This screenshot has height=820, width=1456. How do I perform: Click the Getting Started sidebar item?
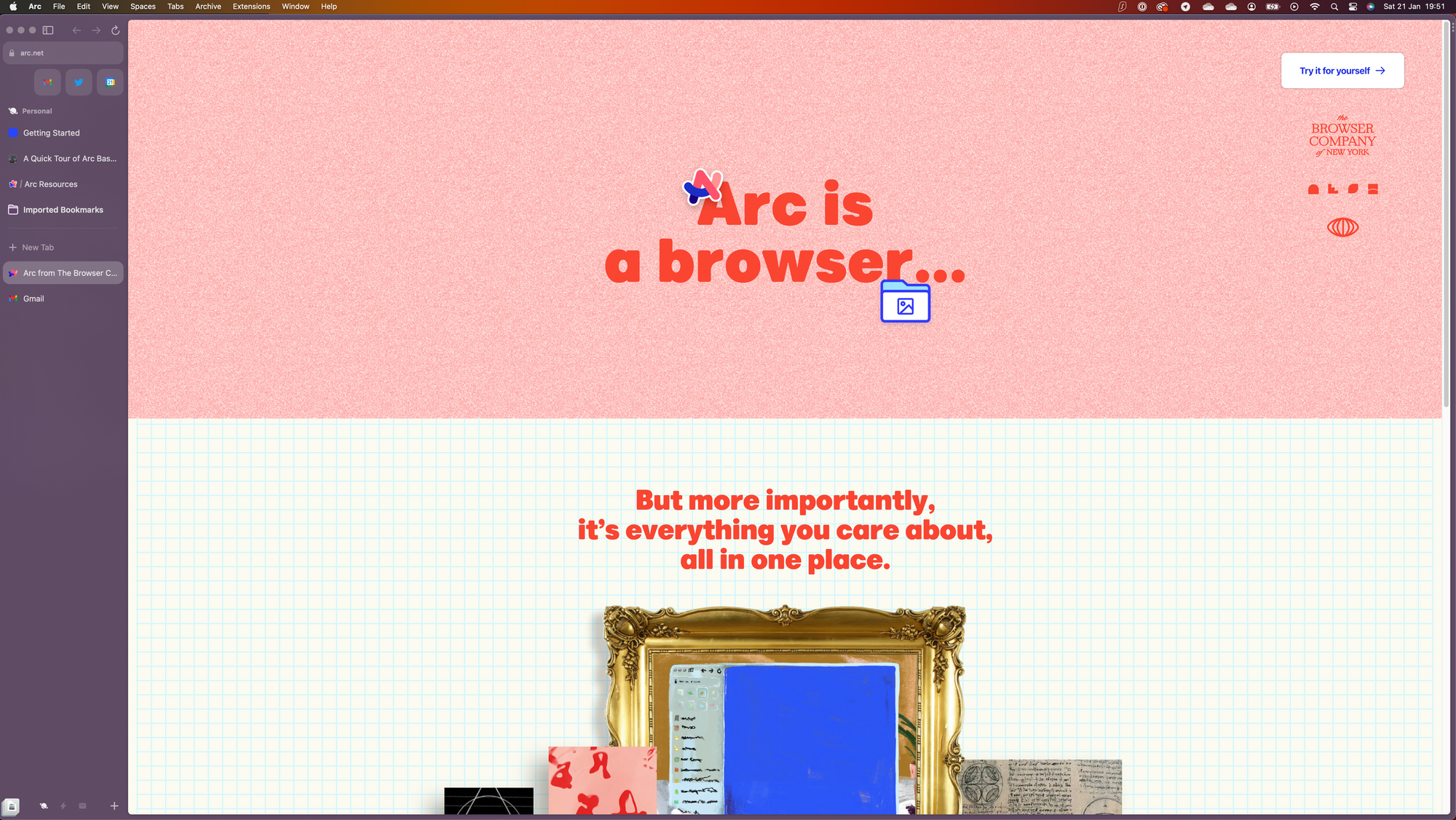pyautogui.click(x=51, y=133)
